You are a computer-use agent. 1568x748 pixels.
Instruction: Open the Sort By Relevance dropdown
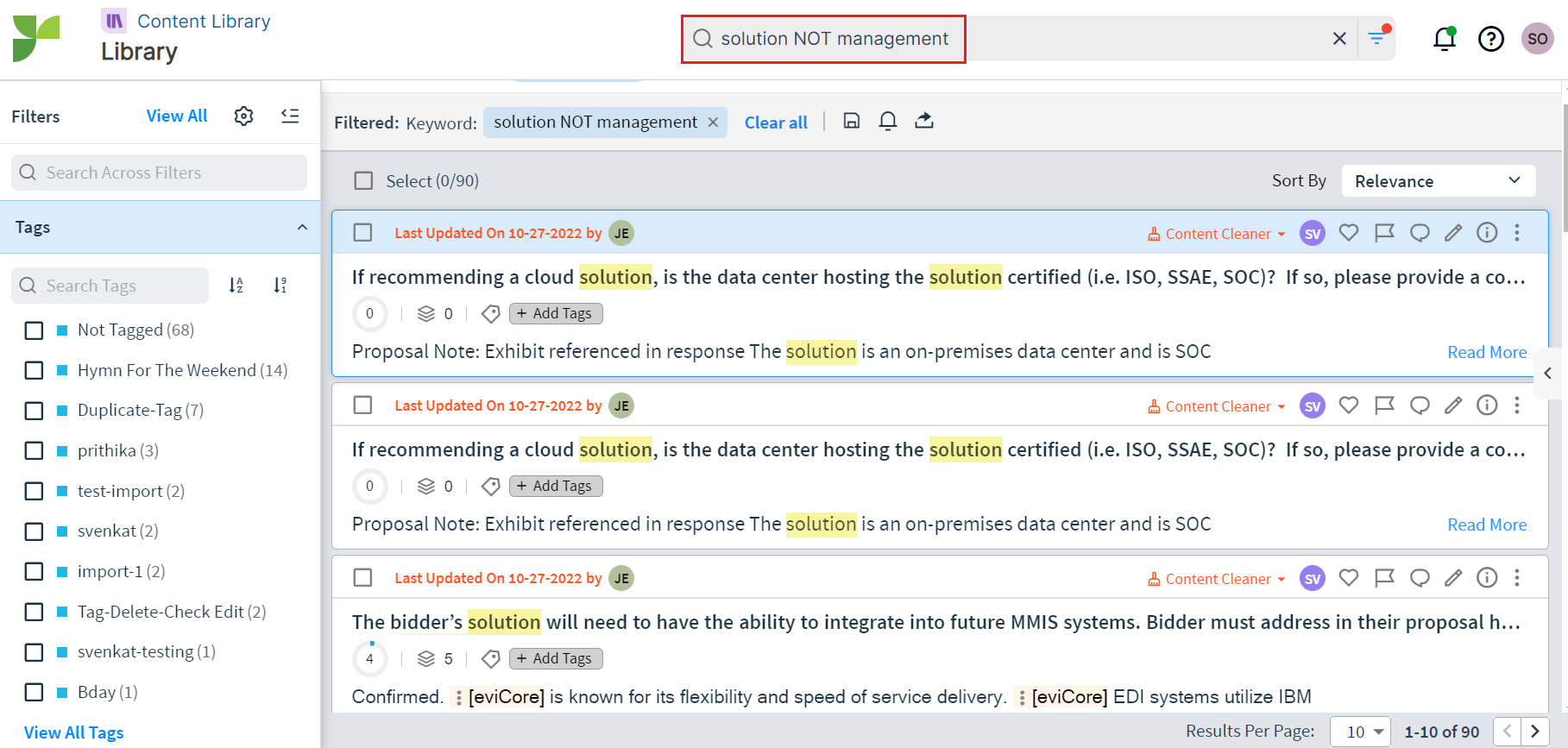[1438, 181]
